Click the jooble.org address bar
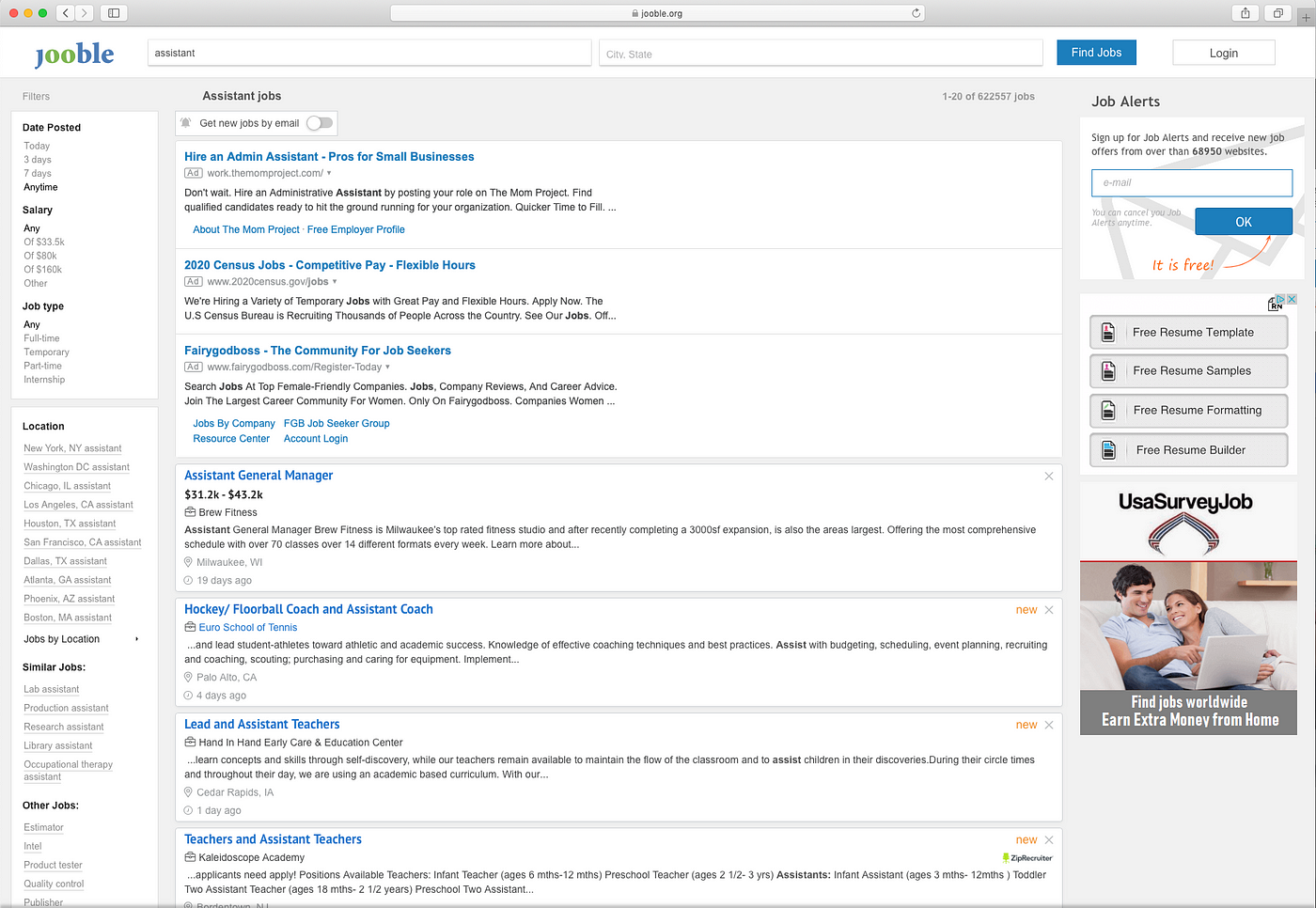 (x=657, y=13)
